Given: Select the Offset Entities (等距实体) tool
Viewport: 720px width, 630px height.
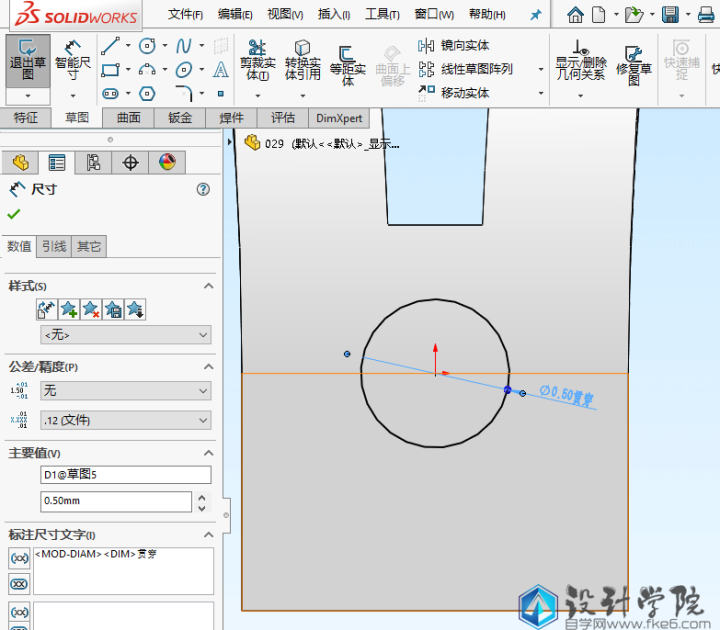Looking at the screenshot, I should coord(348,60).
